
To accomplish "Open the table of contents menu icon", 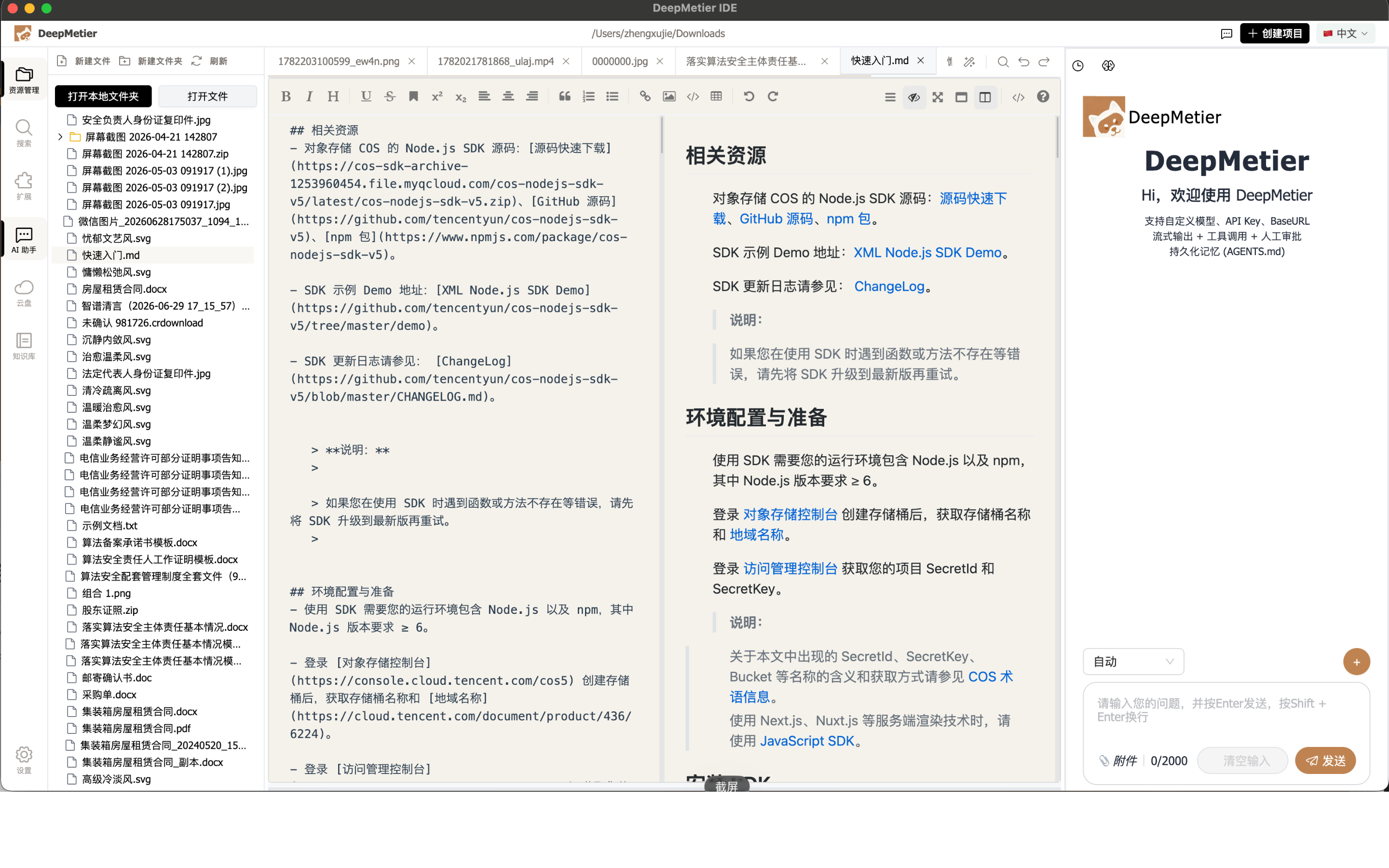I will [890, 97].
